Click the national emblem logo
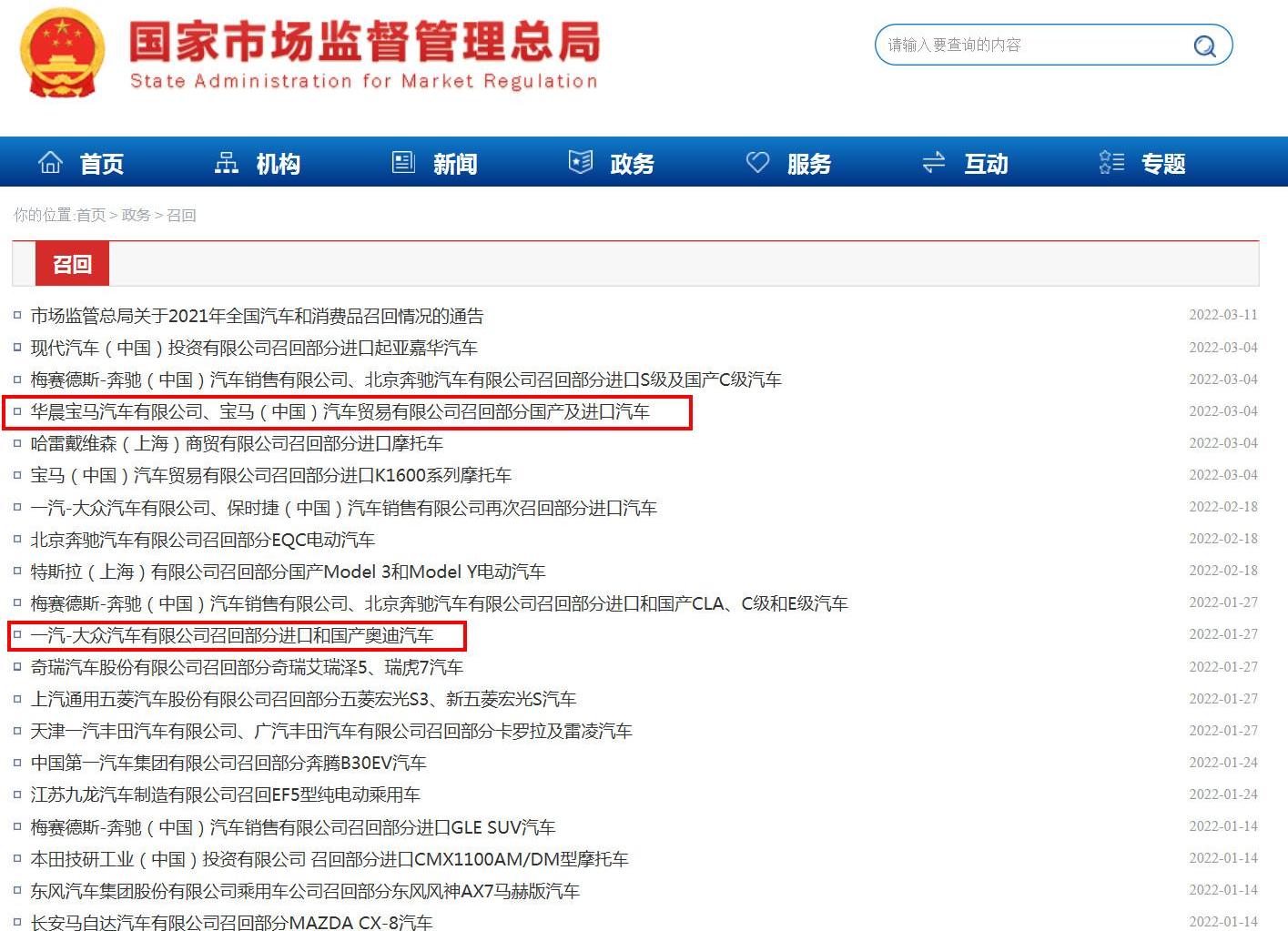Screen dimensions: 1288x931 click(x=62, y=55)
